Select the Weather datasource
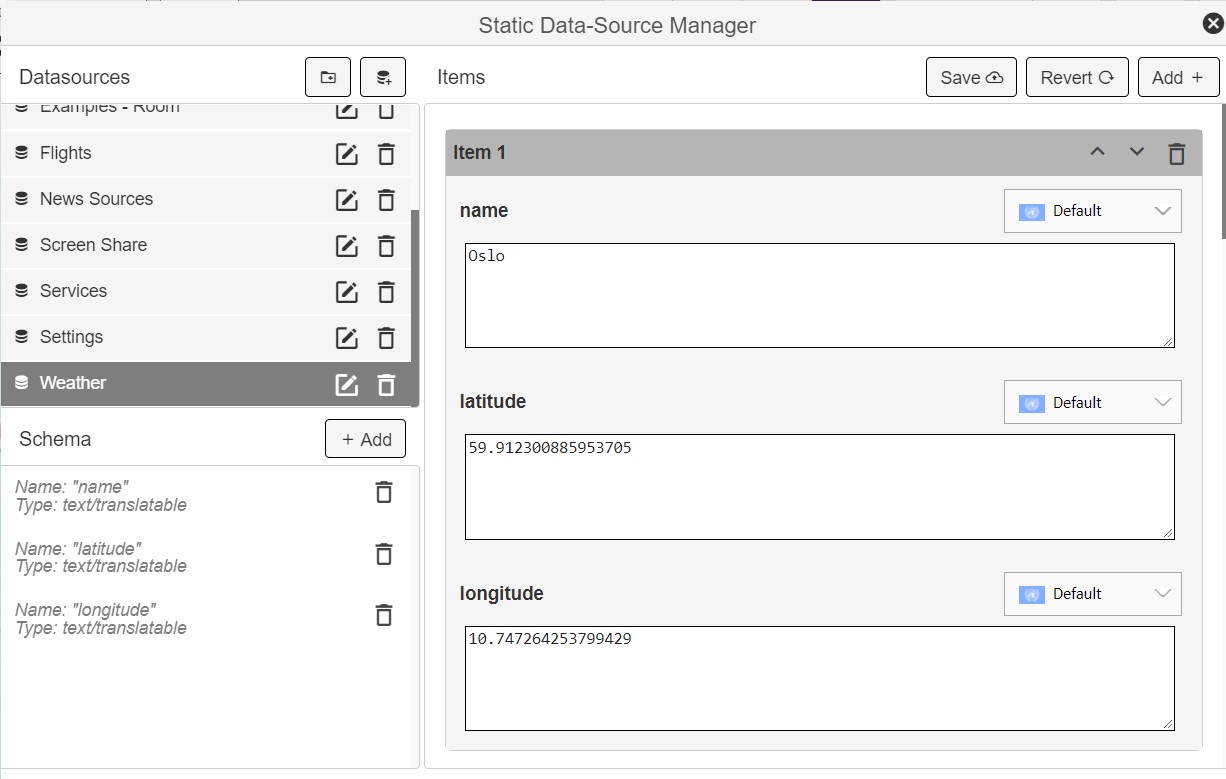The width and height of the screenshot is (1226, 779). point(73,383)
